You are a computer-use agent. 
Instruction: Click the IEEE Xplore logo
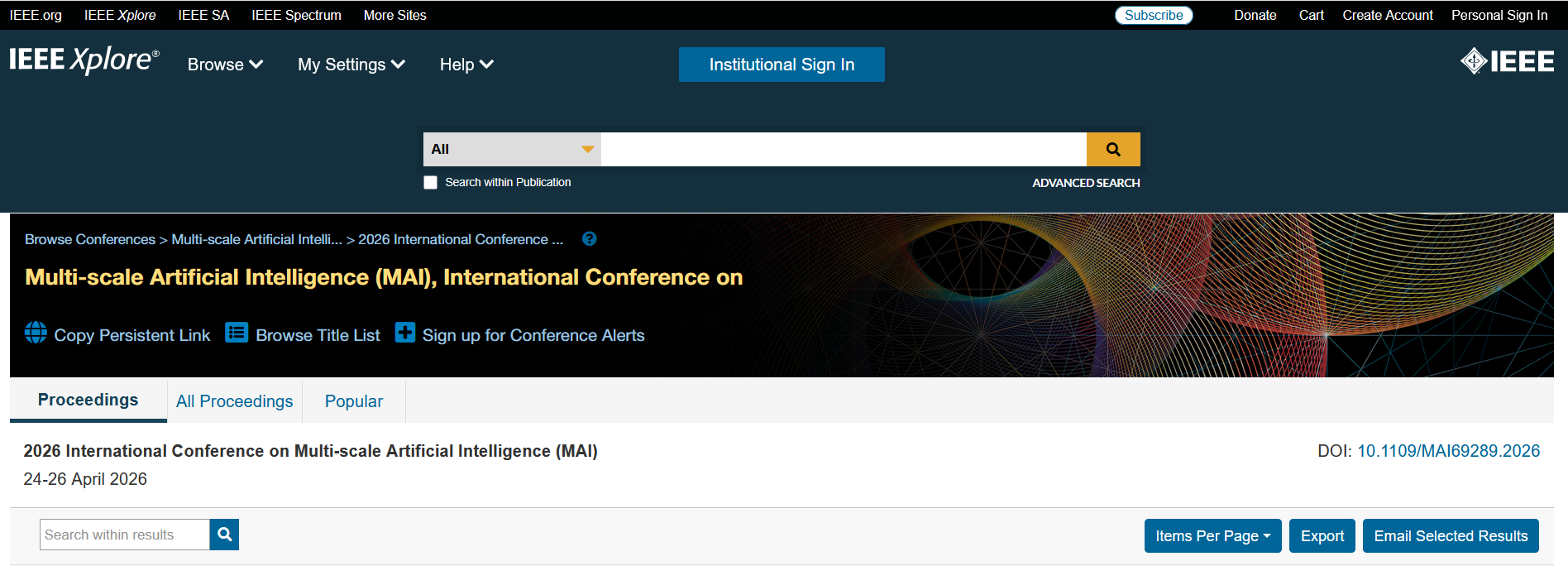click(x=84, y=60)
